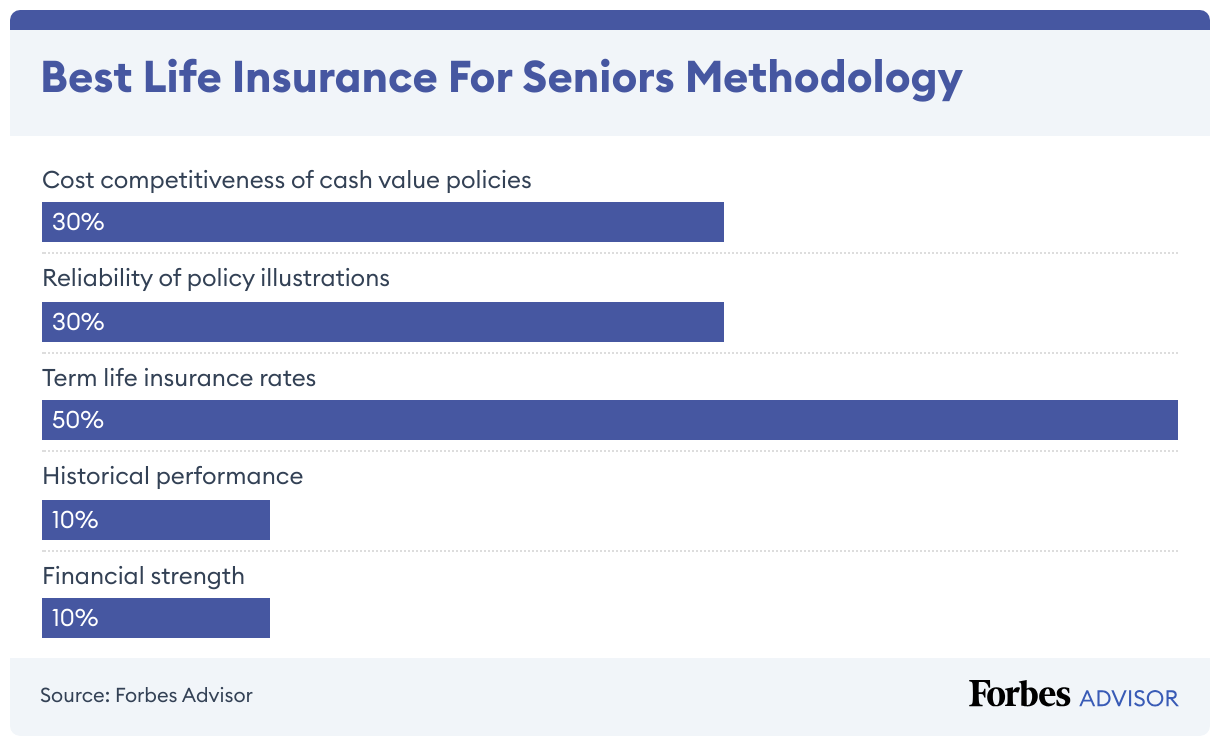Click the dark blue stripe above the title
1220x746 pixels.
(610, 20)
